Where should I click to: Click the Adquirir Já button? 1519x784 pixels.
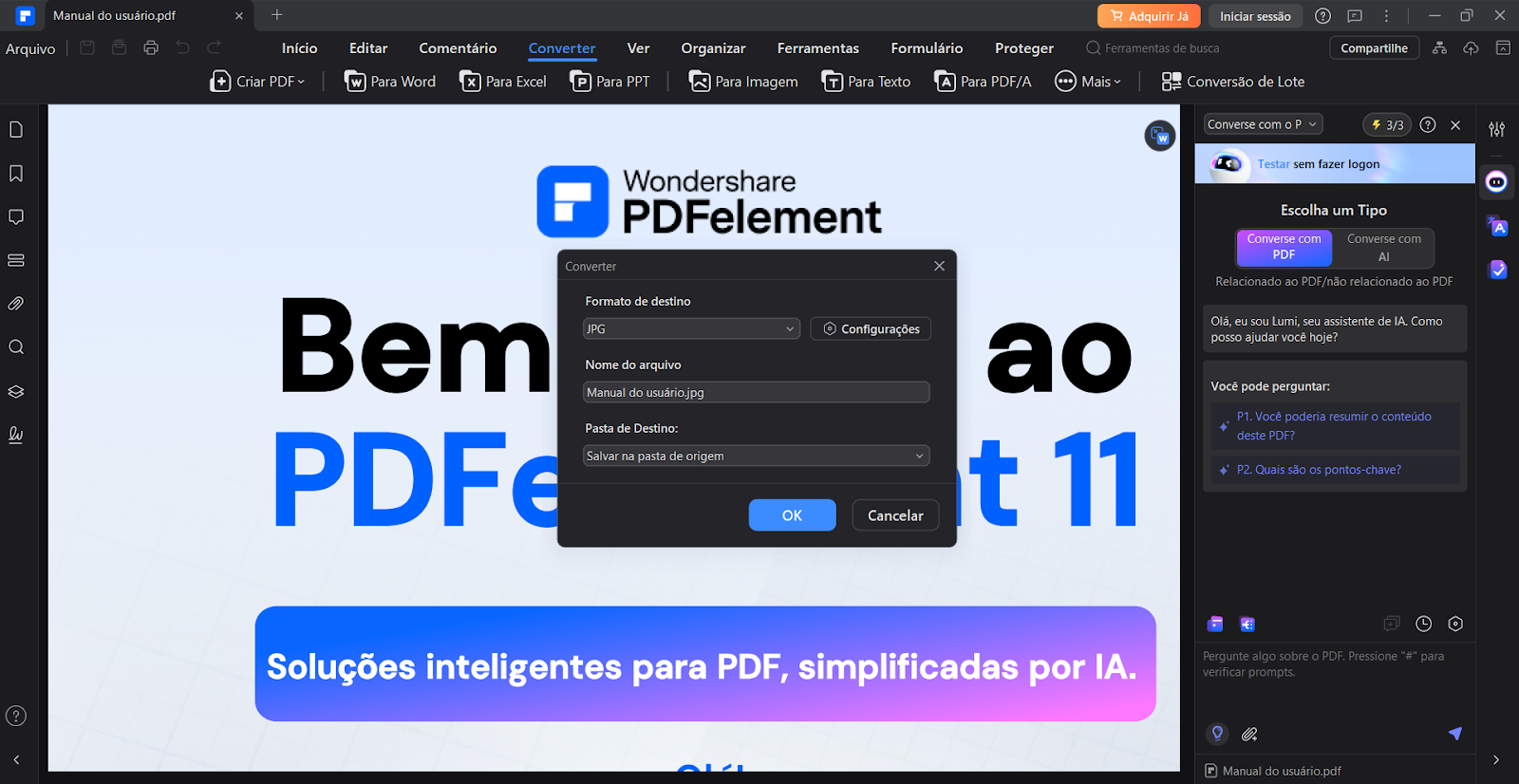[x=1149, y=16]
